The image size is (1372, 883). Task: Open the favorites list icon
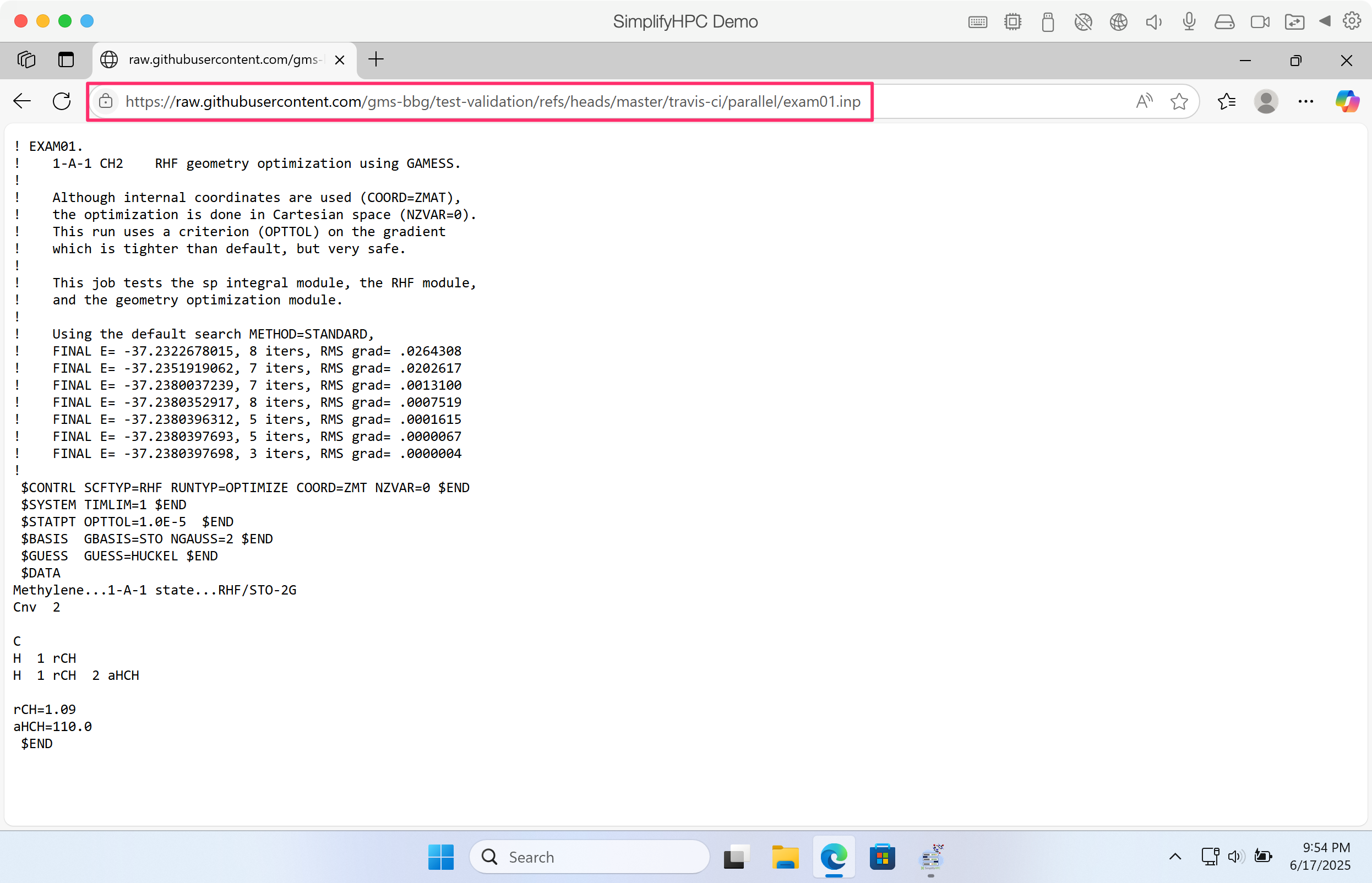click(1226, 101)
